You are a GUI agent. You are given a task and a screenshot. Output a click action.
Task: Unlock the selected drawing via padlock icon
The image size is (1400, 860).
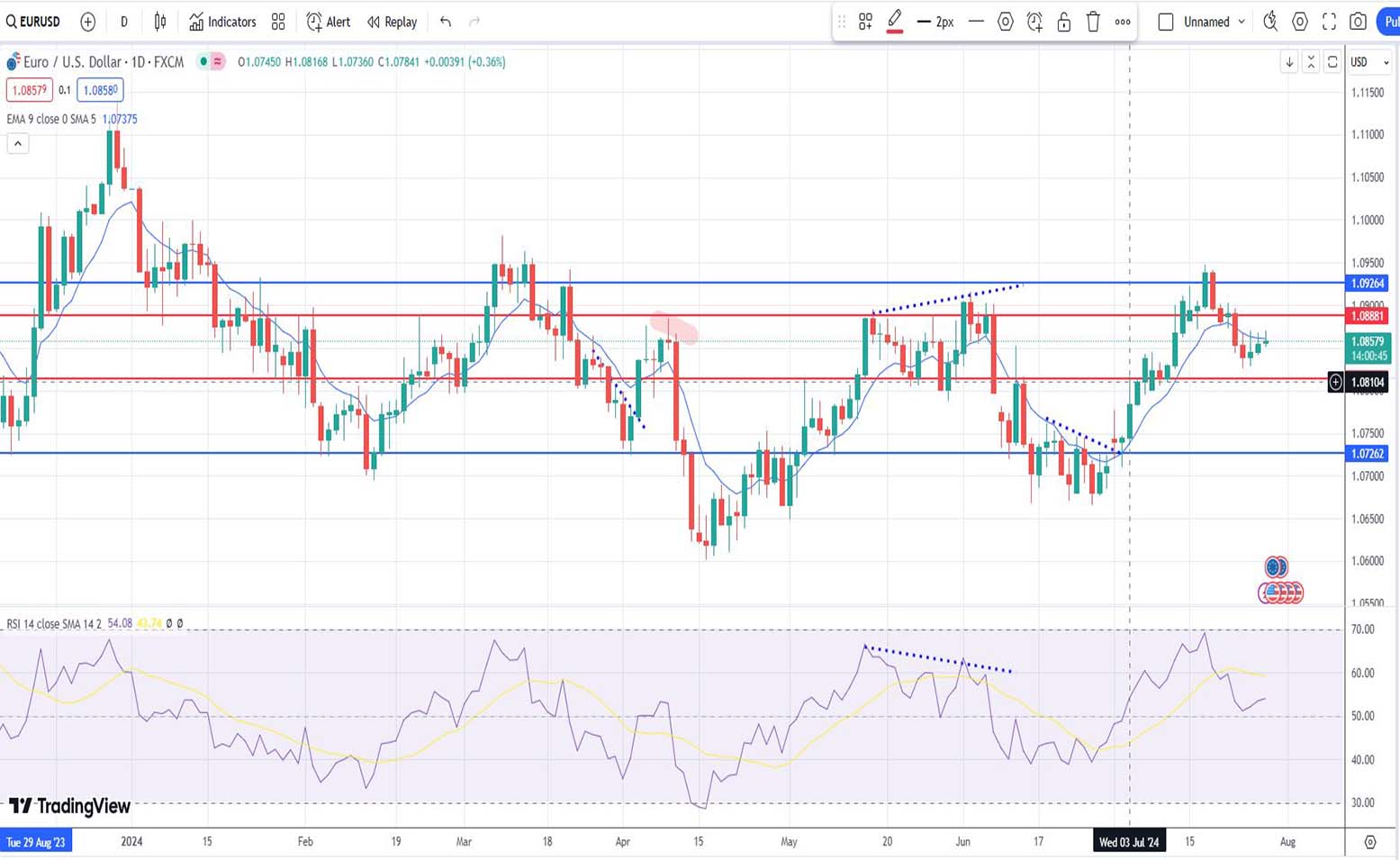point(1063,22)
